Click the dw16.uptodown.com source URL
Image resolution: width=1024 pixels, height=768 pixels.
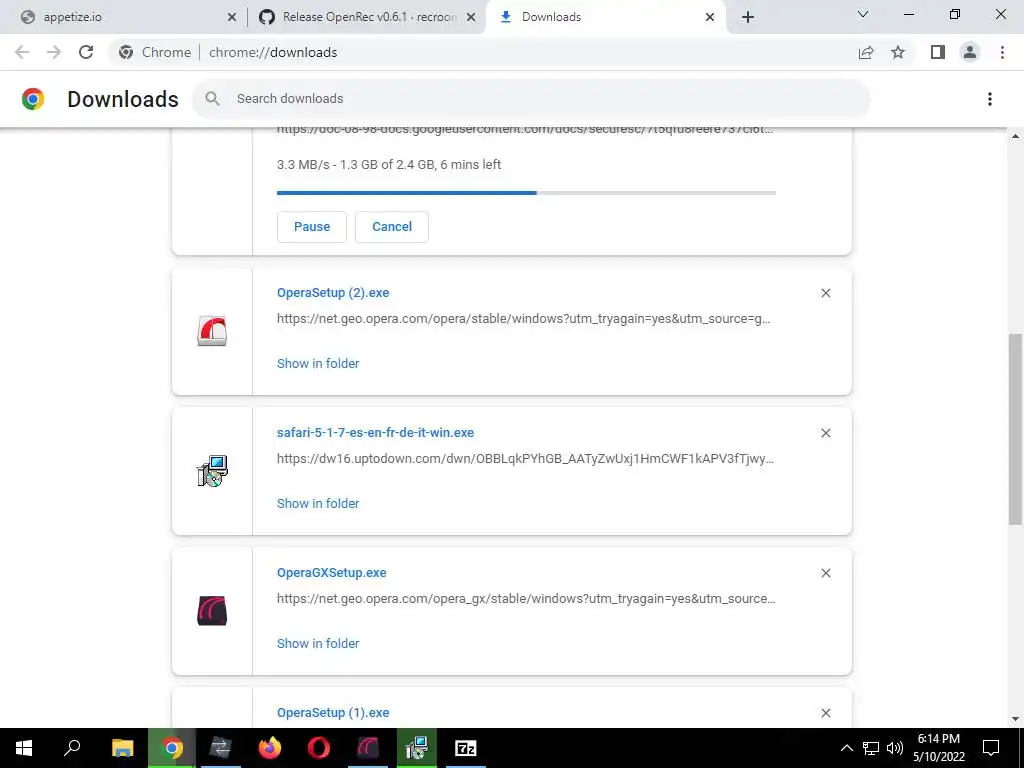[526, 458]
